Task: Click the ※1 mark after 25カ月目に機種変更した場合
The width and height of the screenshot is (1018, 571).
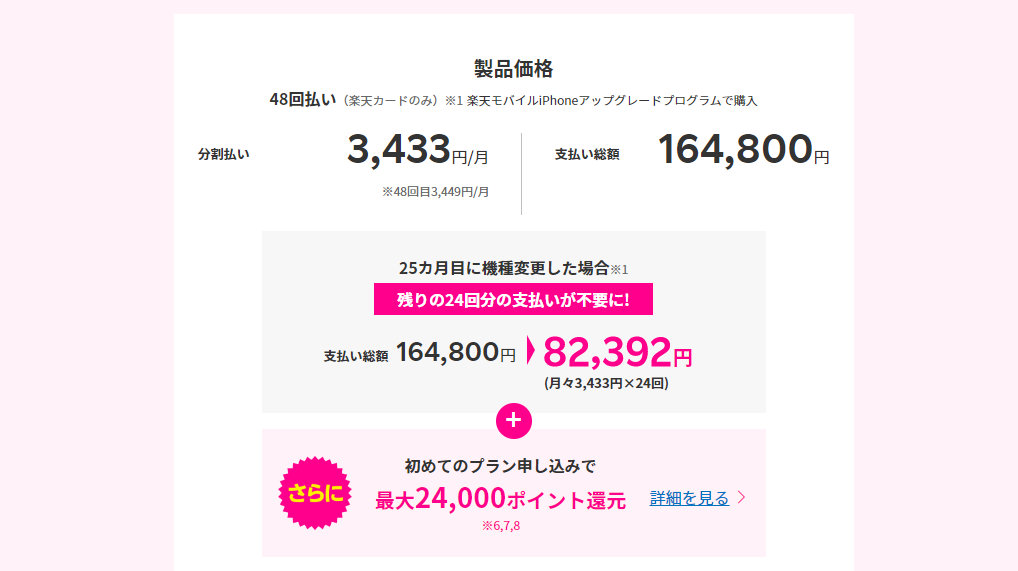Action: 619,270
